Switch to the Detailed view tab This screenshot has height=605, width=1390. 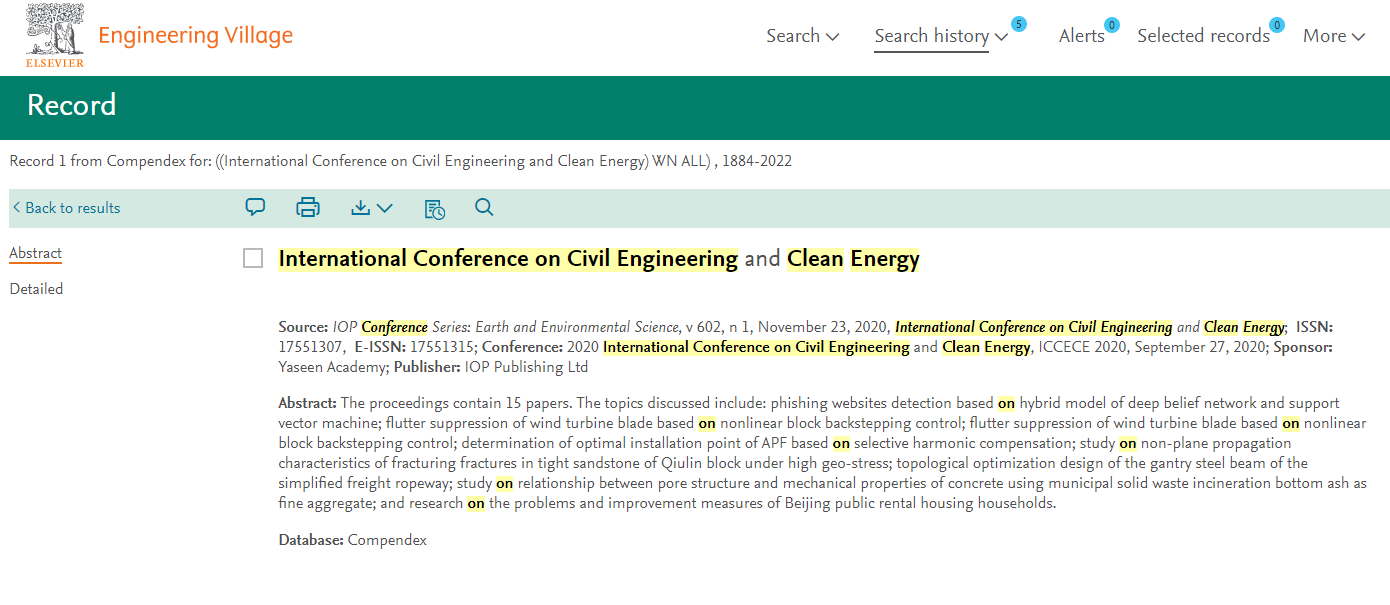click(36, 289)
